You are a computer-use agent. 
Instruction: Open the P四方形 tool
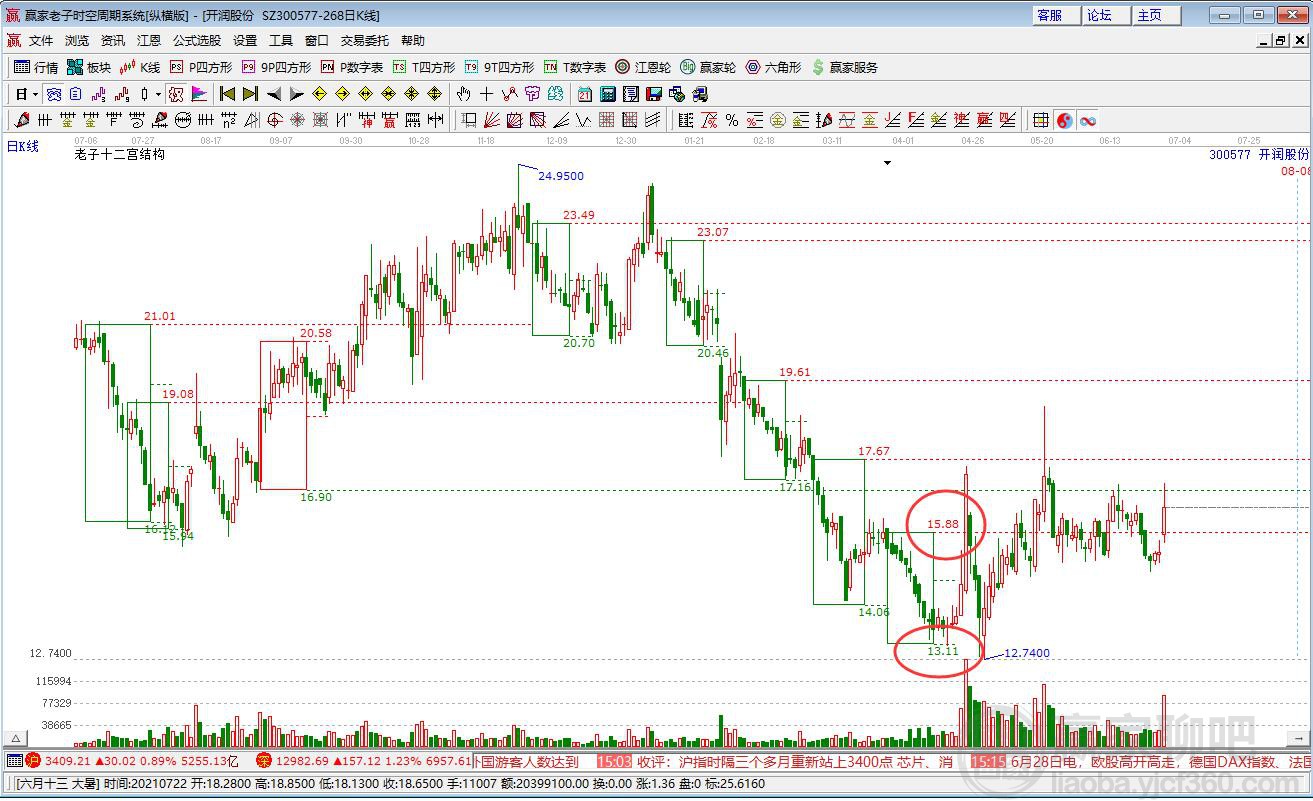coord(201,67)
